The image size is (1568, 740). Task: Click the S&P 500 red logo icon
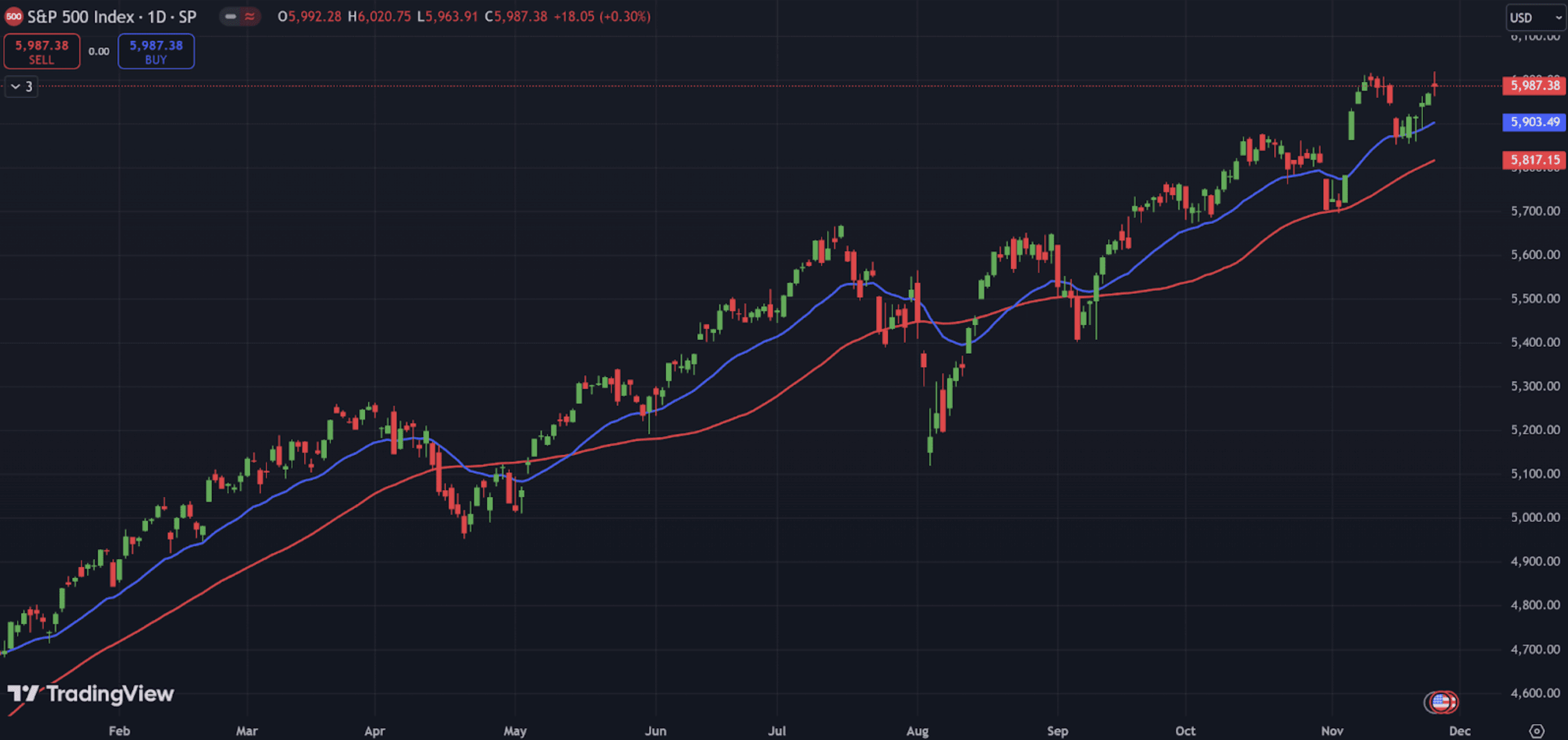[x=14, y=16]
